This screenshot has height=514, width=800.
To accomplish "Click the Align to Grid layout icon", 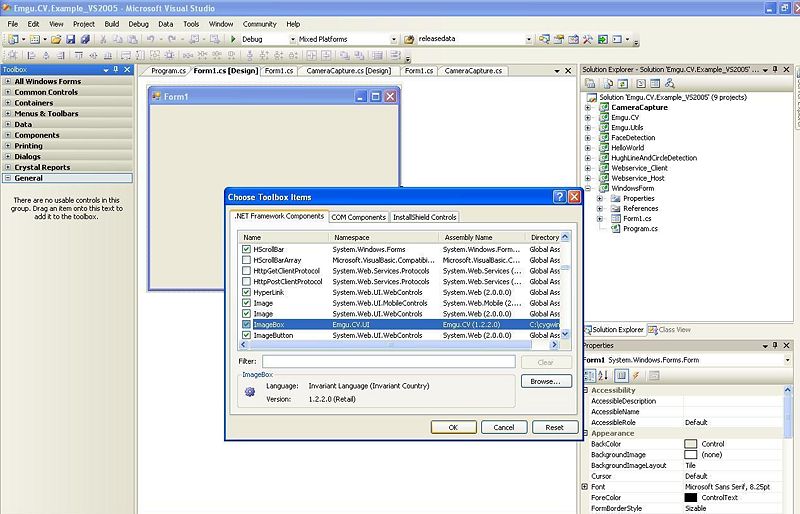I will (13, 55).
